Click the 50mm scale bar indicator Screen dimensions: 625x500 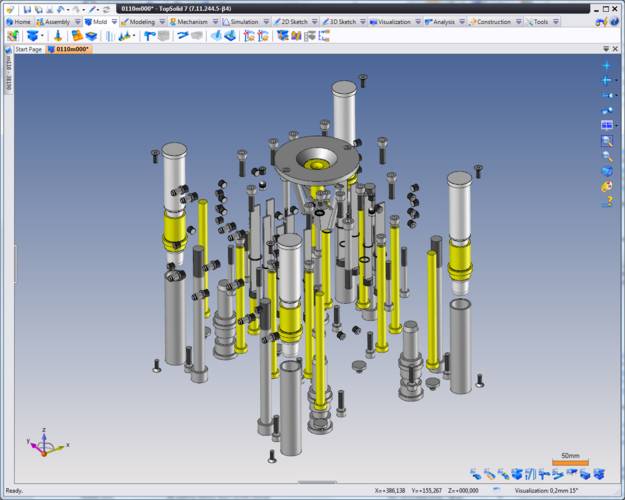[x=570, y=458]
